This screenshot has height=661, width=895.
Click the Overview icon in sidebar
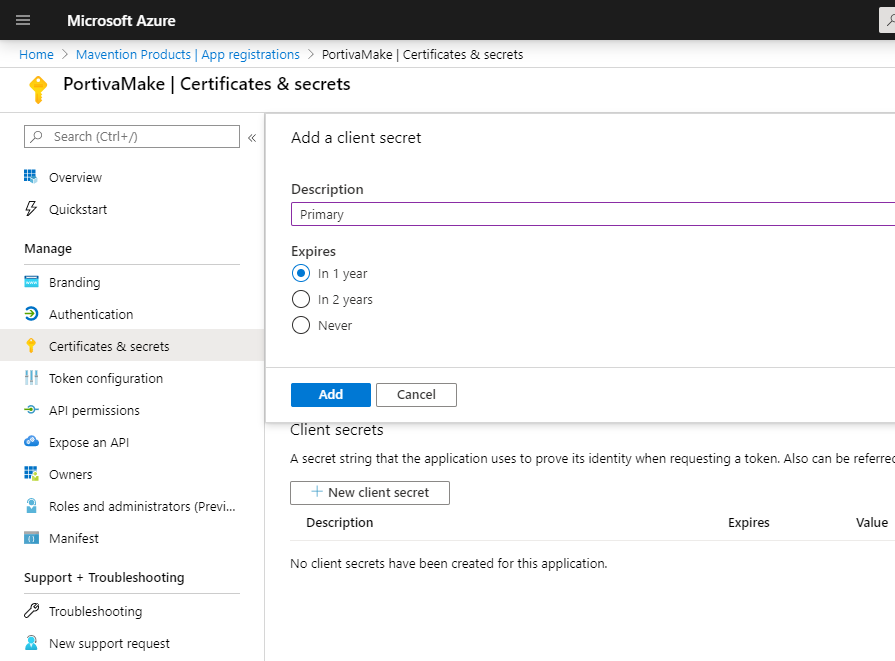click(31, 177)
